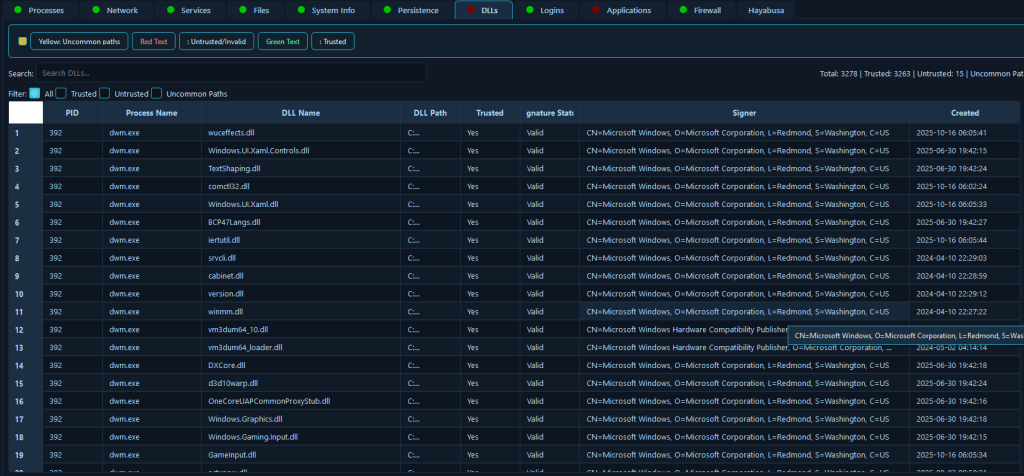Focus the Search DLLs input field

pyautogui.click(x=231, y=73)
